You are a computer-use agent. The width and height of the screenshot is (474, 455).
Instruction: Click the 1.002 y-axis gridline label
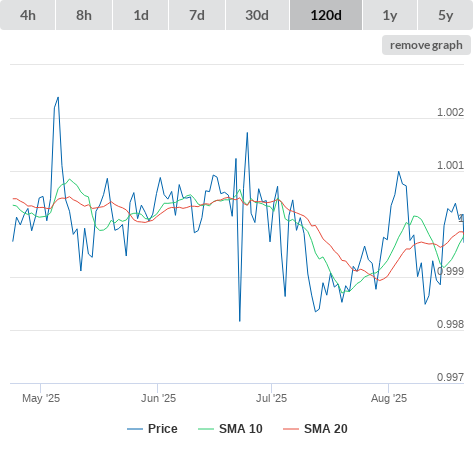(x=450, y=112)
